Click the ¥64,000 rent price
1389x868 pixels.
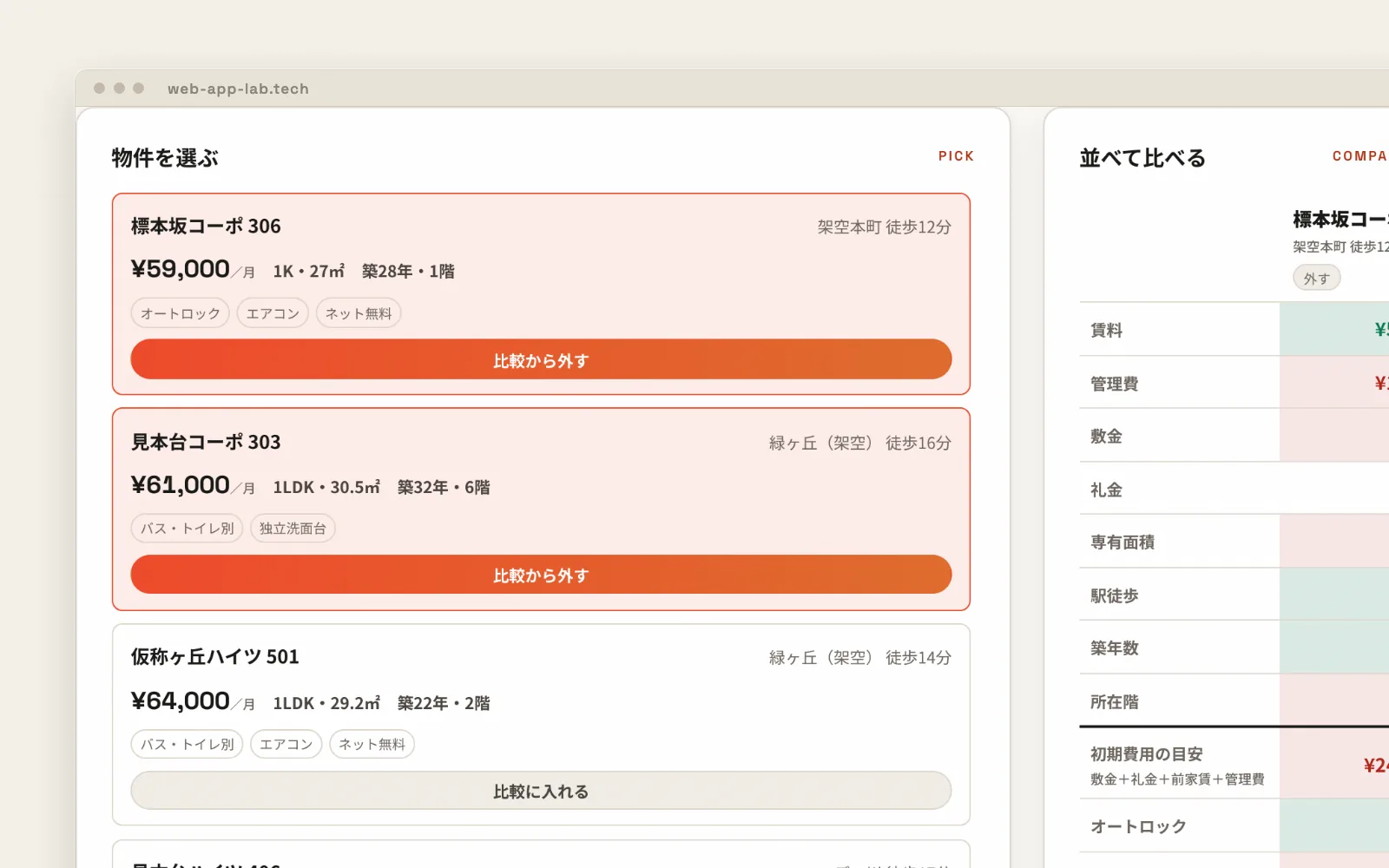click(x=181, y=701)
